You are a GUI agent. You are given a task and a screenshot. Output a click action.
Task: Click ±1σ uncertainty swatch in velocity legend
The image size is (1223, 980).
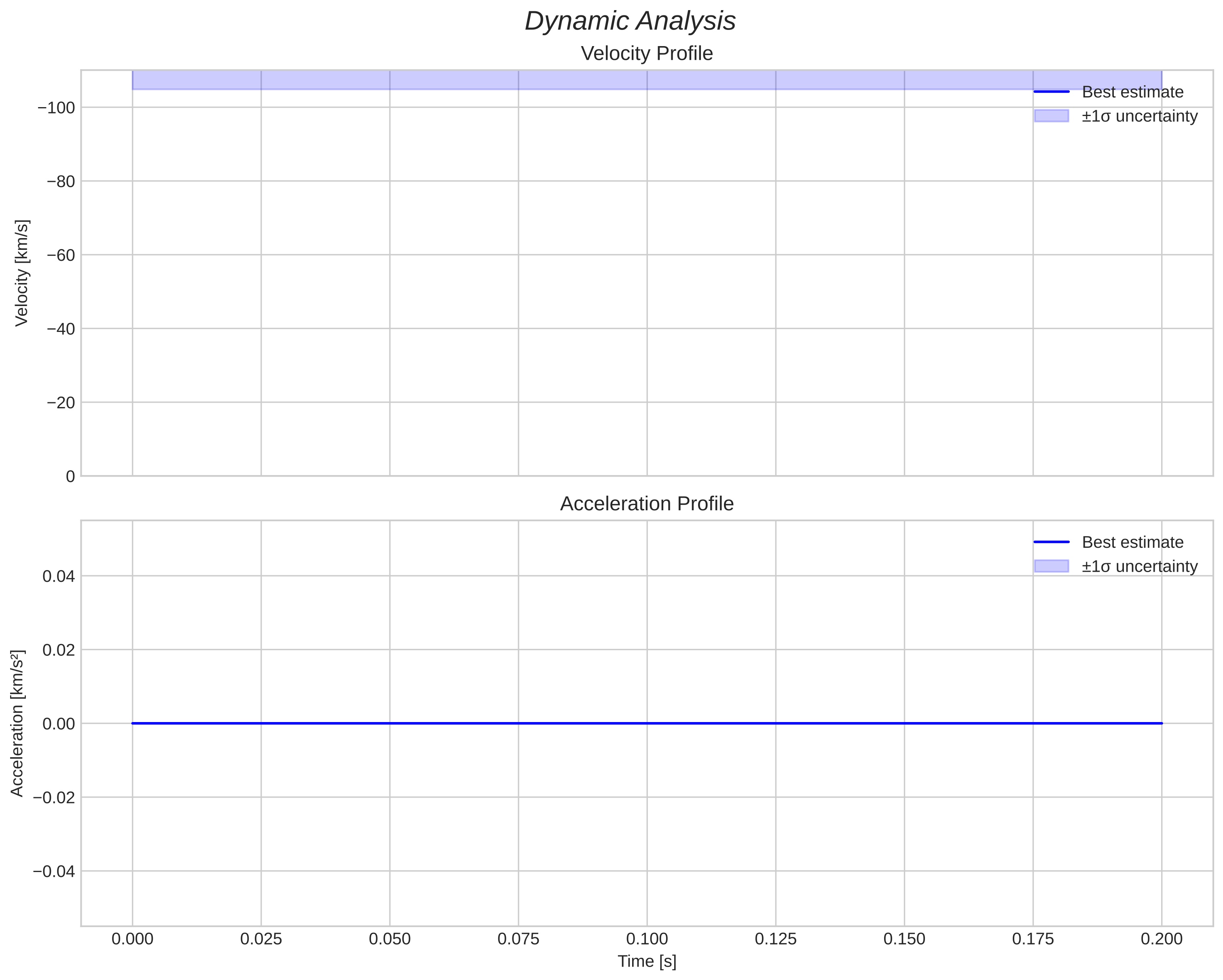click(1051, 116)
